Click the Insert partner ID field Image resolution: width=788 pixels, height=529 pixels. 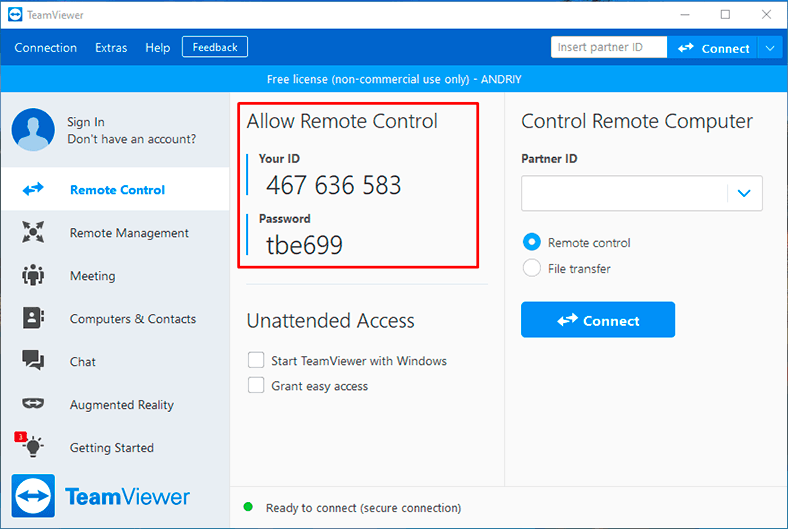coord(609,47)
